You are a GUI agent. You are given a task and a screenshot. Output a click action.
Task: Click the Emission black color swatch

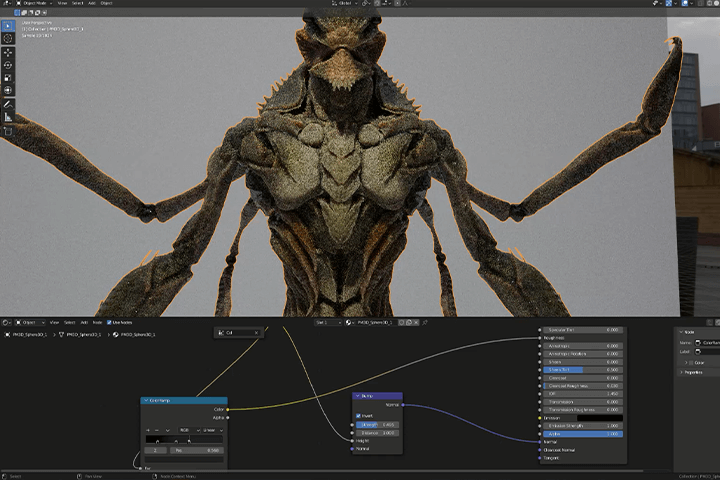pyautogui.click(x=600, y=418)
